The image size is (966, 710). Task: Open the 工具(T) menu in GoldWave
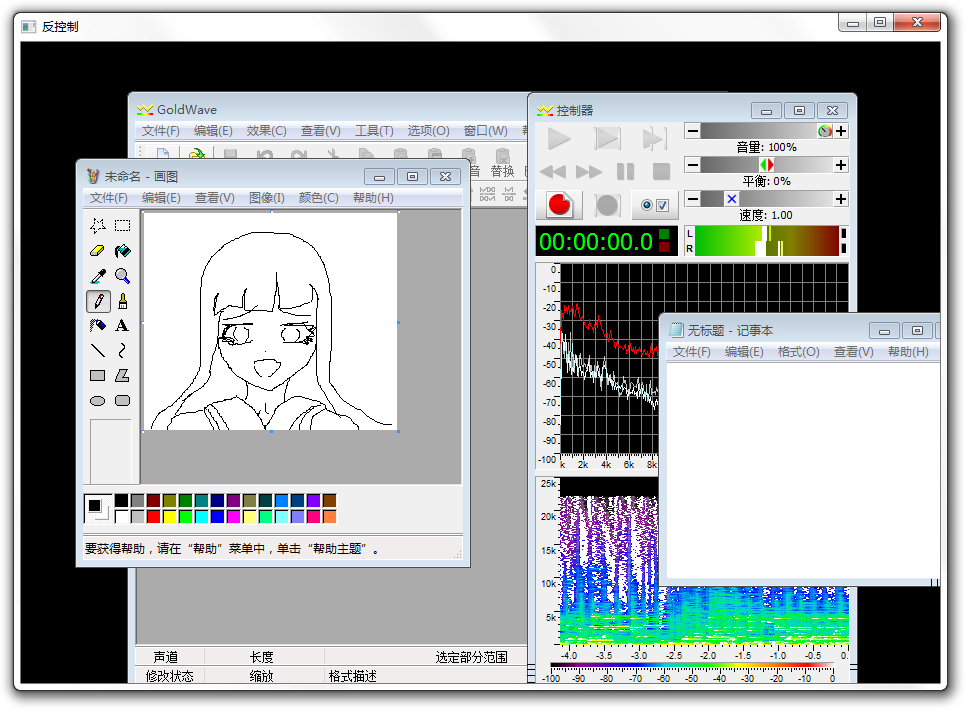pyautogui.click(x=374, y=131)
